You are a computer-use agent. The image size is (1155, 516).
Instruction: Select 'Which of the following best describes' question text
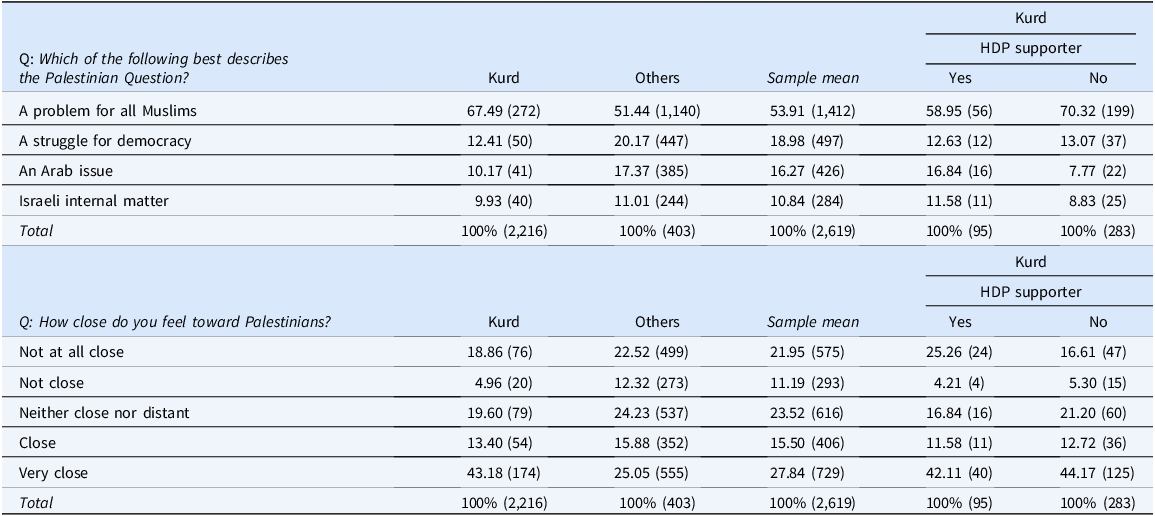[153, 59]
